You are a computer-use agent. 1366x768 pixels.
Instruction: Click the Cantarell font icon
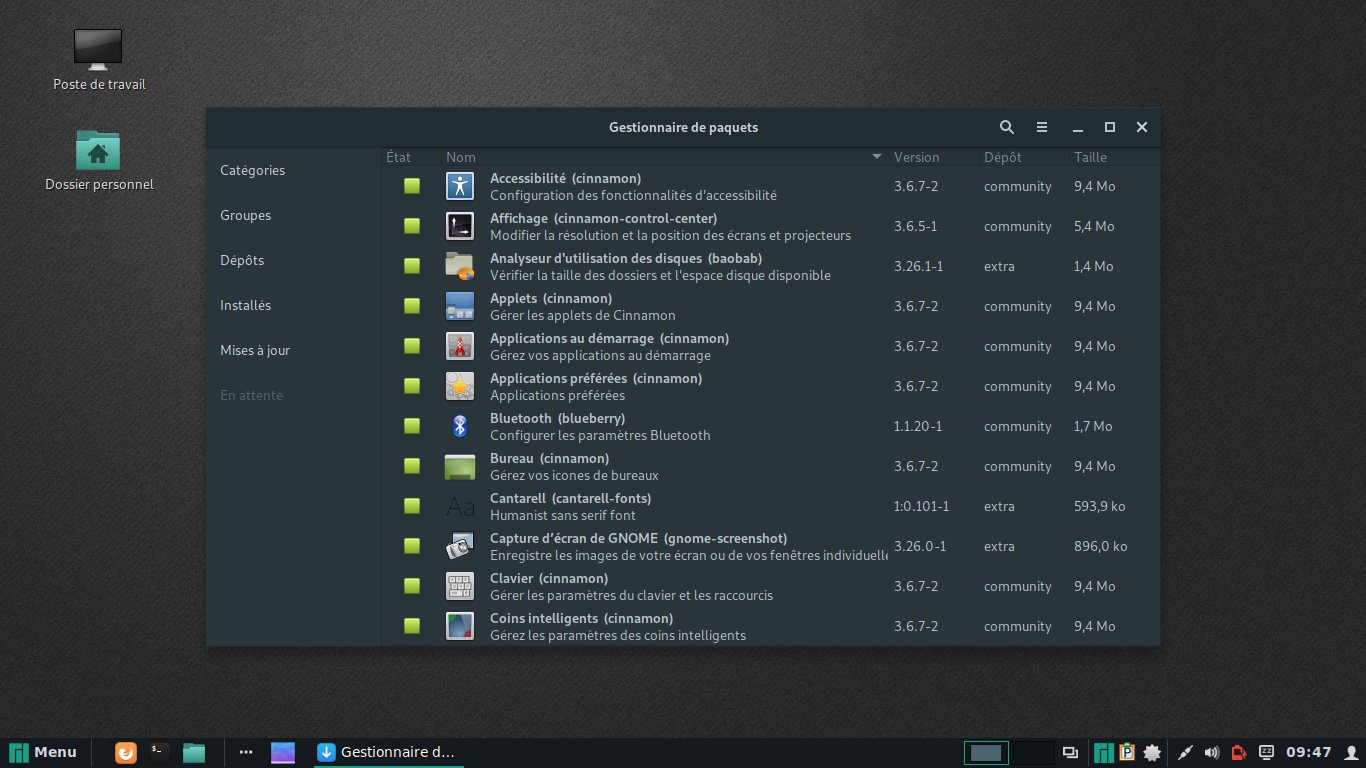pyautogui.click(x=459, y=506)
